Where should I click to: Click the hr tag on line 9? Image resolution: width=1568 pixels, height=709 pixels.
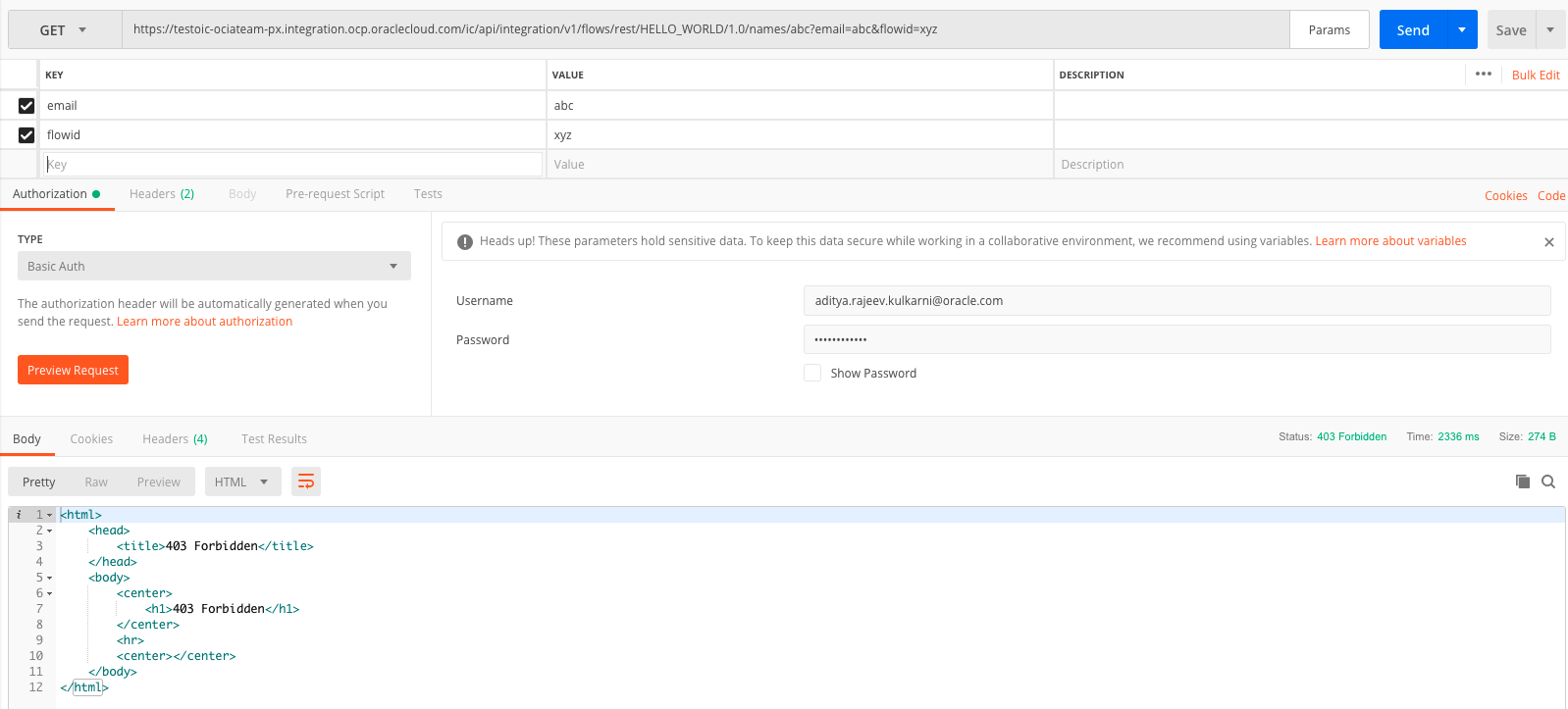coord(131,640)
